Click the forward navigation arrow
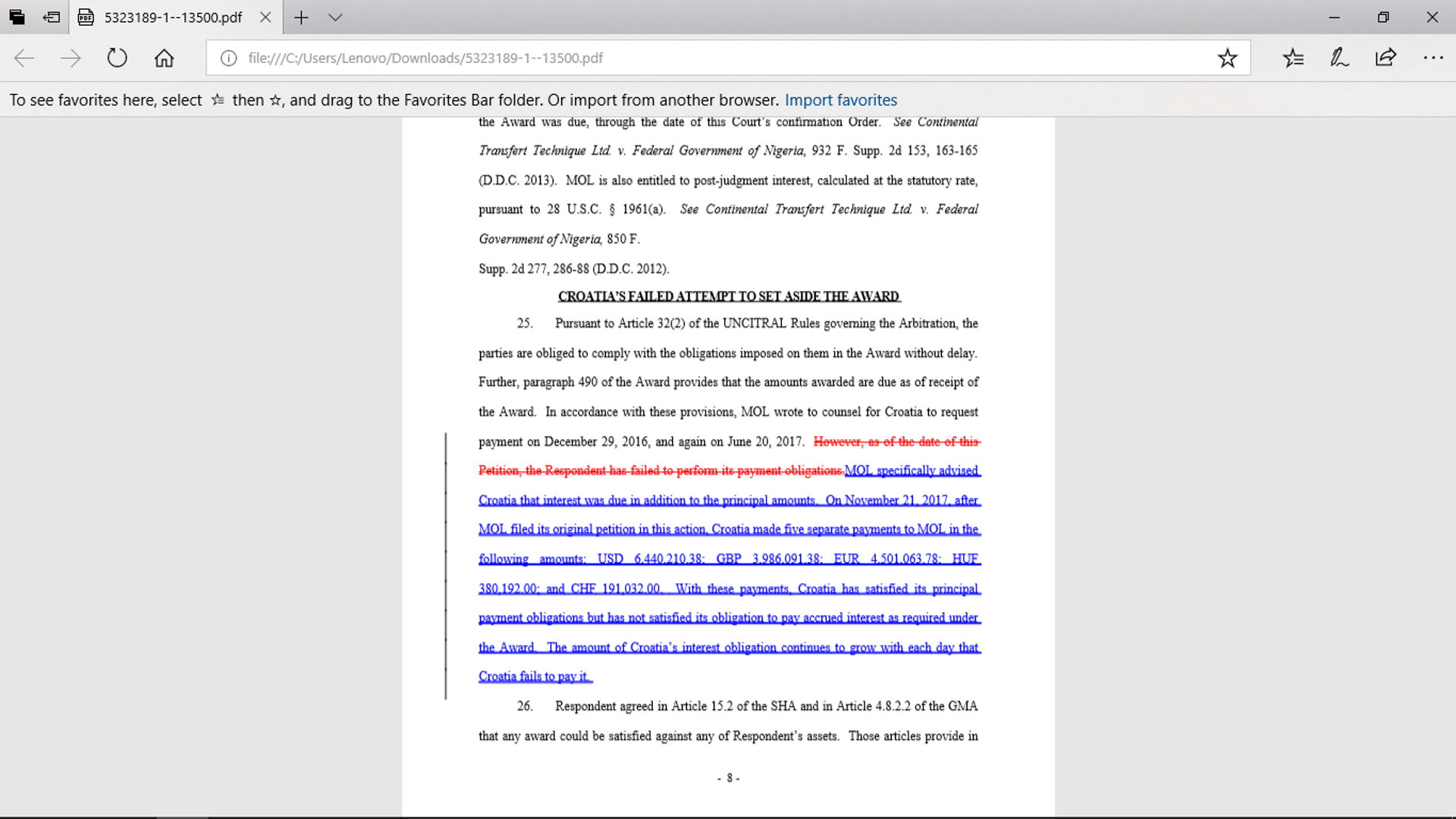1456x819 pixels. [71, 58]
